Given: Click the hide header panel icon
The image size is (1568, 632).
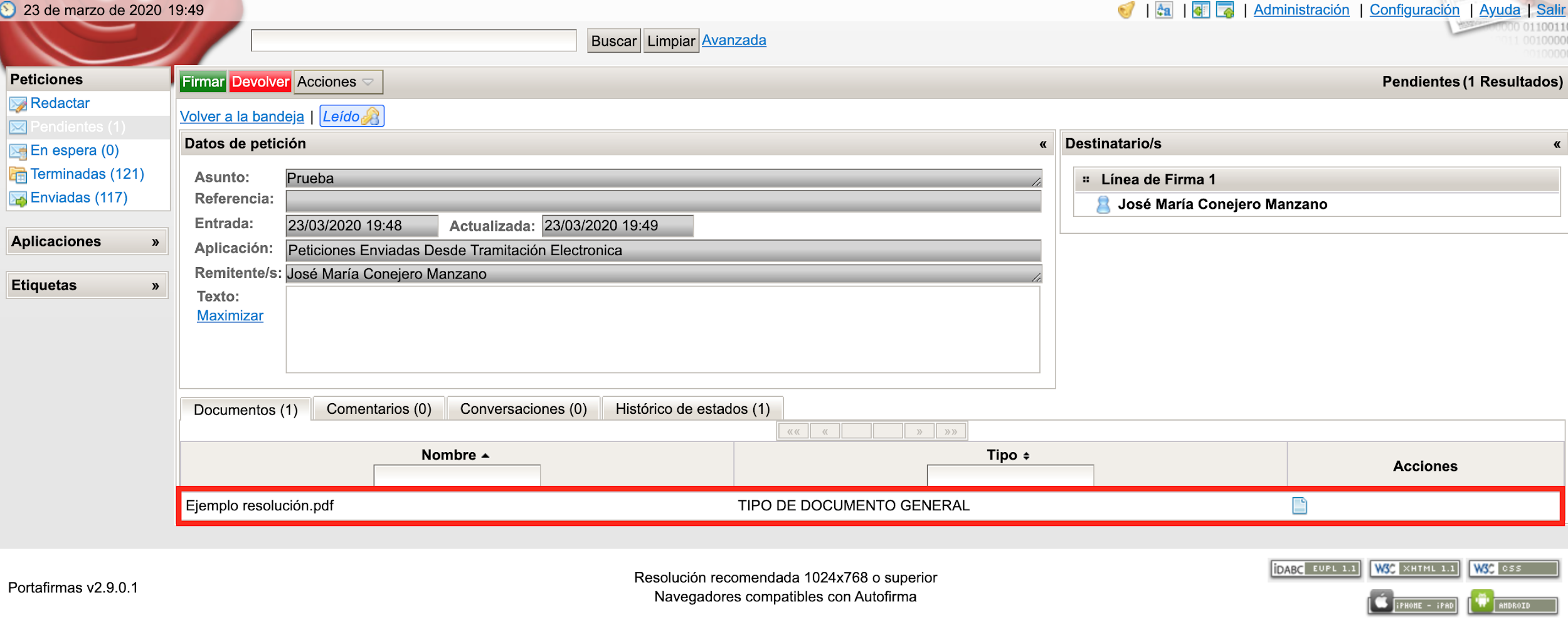Looking at the screenshot, I should pos(1225,10).
